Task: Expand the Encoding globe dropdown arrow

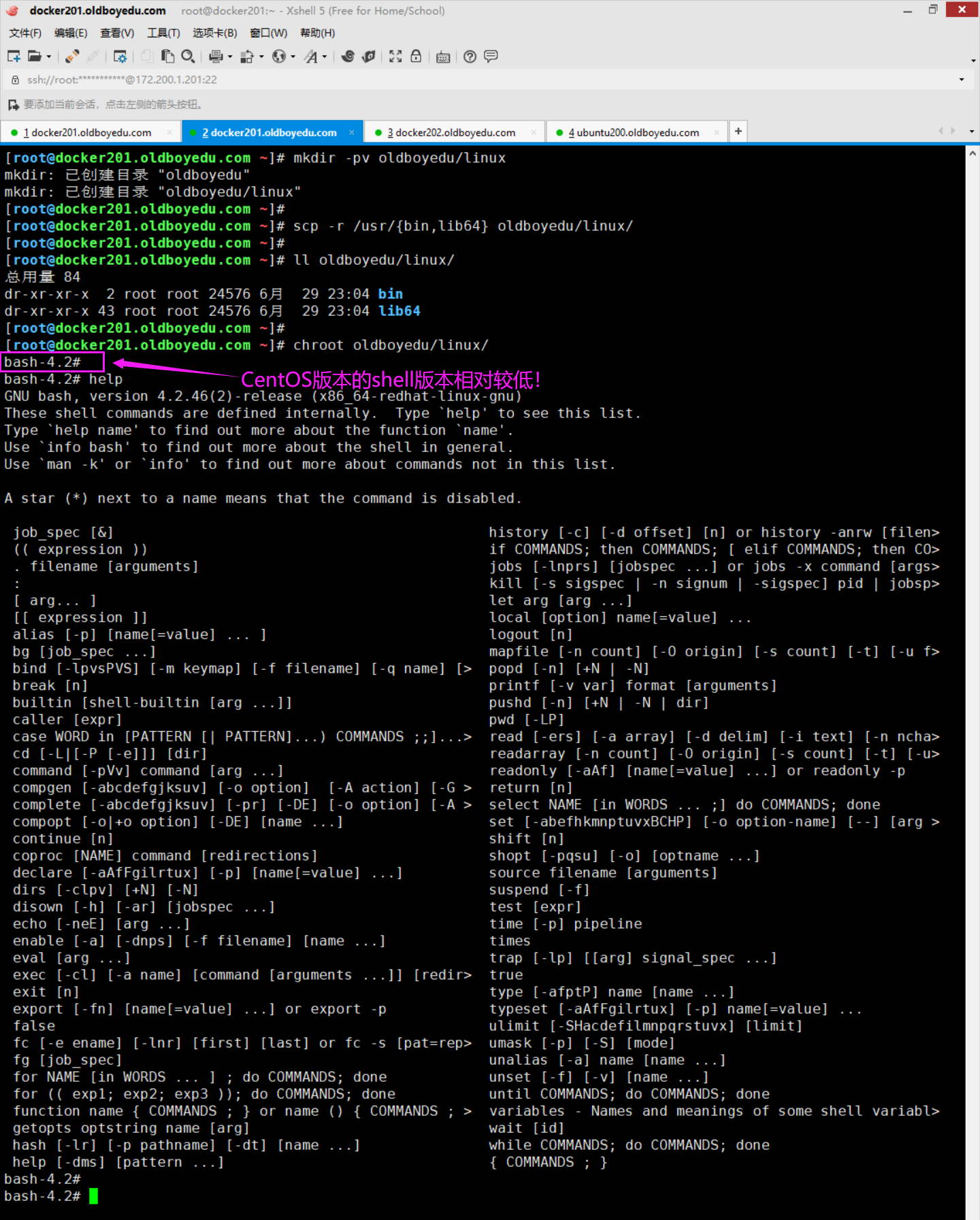Action: tap(293, 57)
